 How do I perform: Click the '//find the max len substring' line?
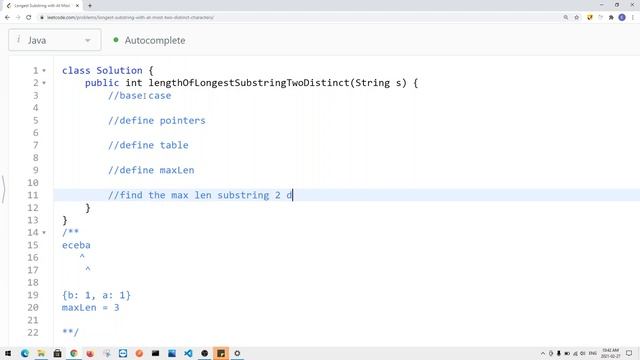pos(200,195)
